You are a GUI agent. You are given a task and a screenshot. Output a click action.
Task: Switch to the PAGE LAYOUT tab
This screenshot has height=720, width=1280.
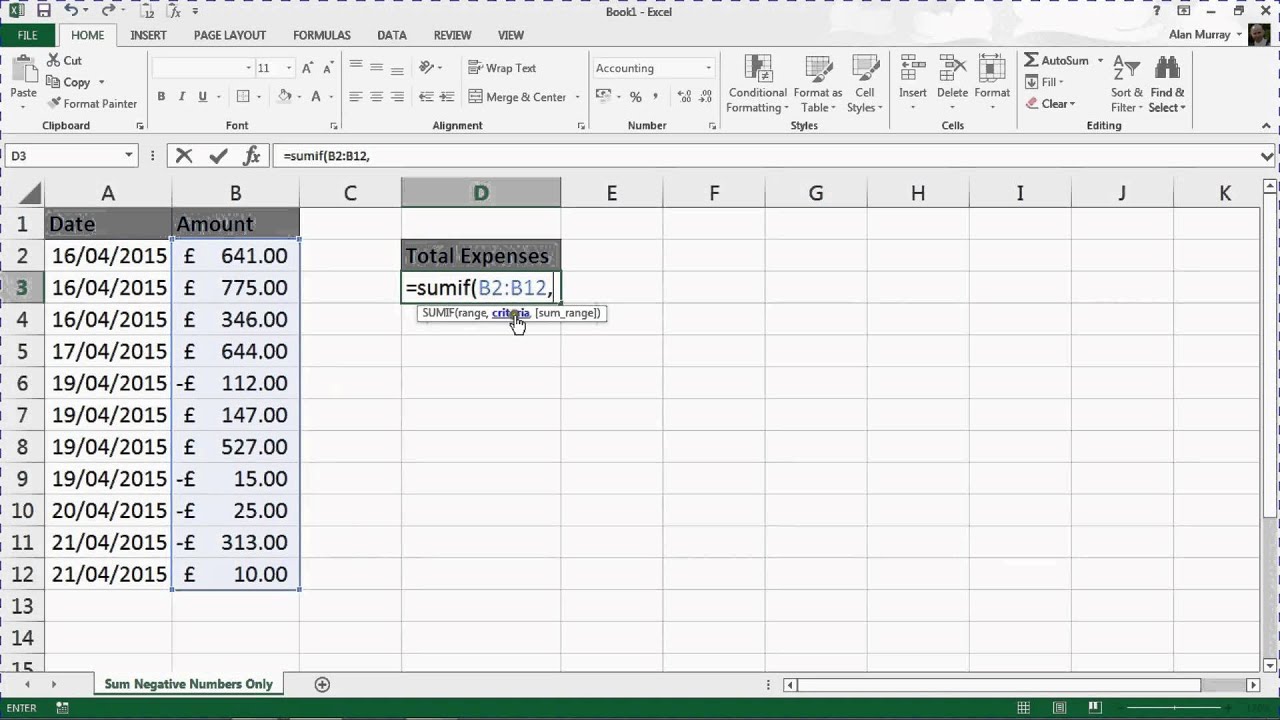(x=230, y=35)
